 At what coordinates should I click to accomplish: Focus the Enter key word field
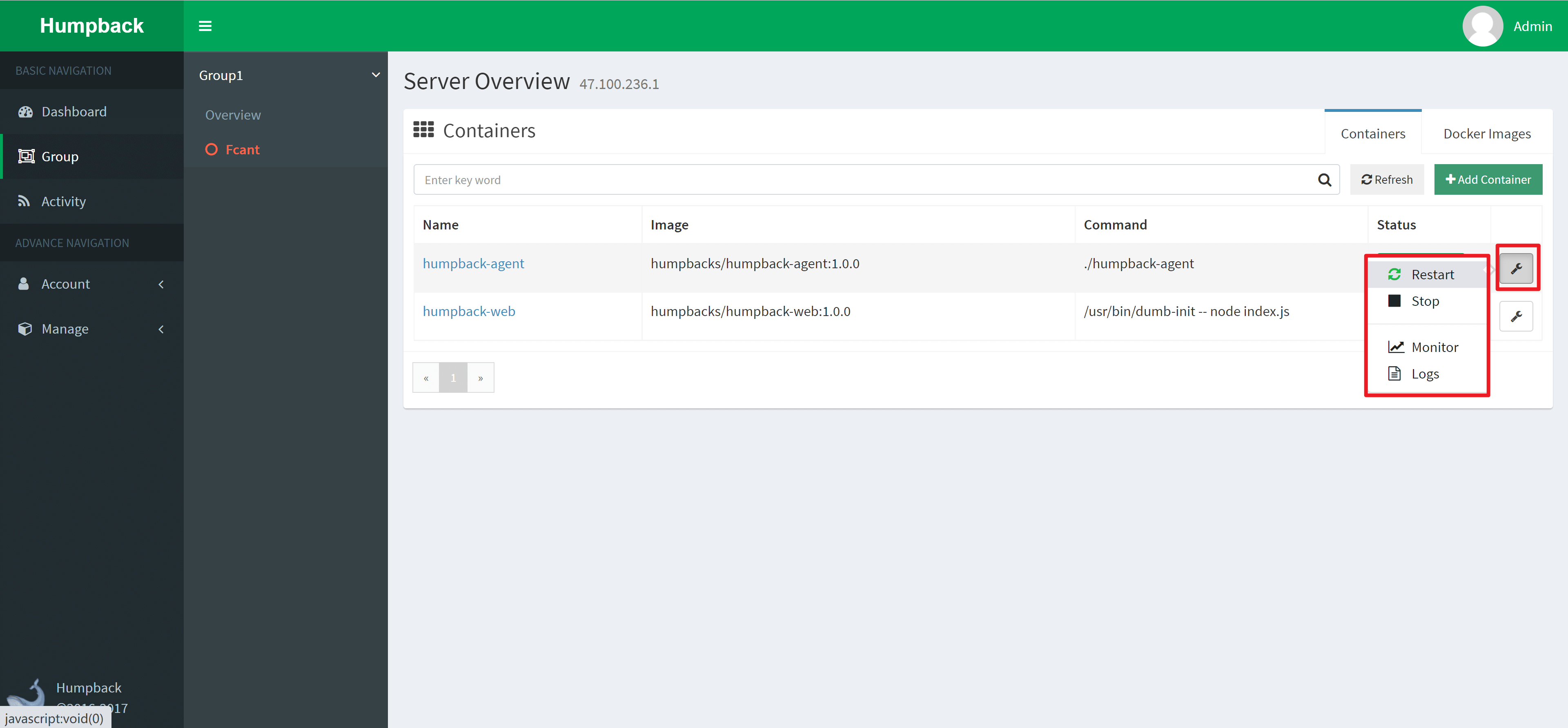coord(864,180)
